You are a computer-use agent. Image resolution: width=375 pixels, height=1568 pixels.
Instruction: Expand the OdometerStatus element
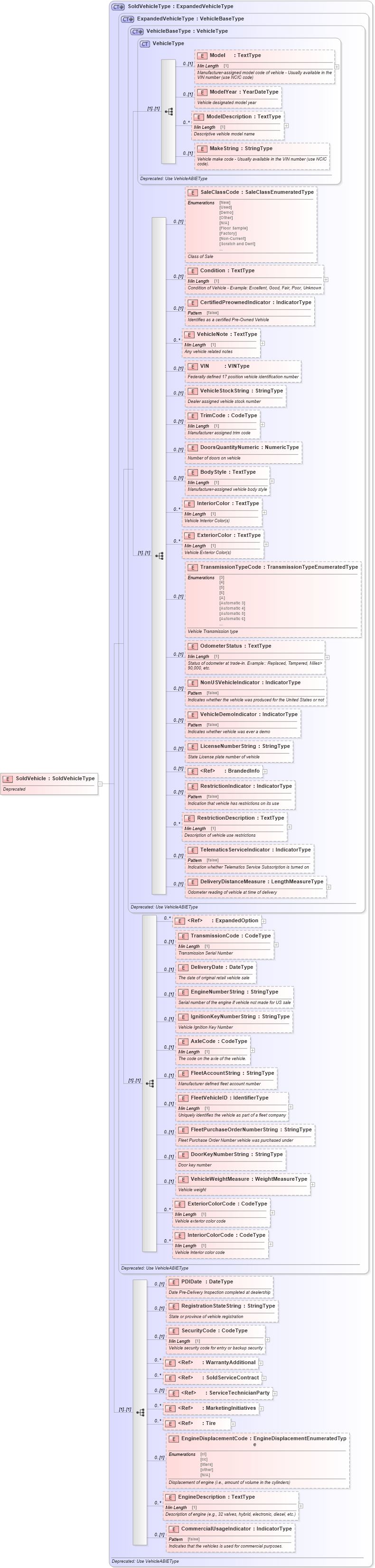[328, 658]
